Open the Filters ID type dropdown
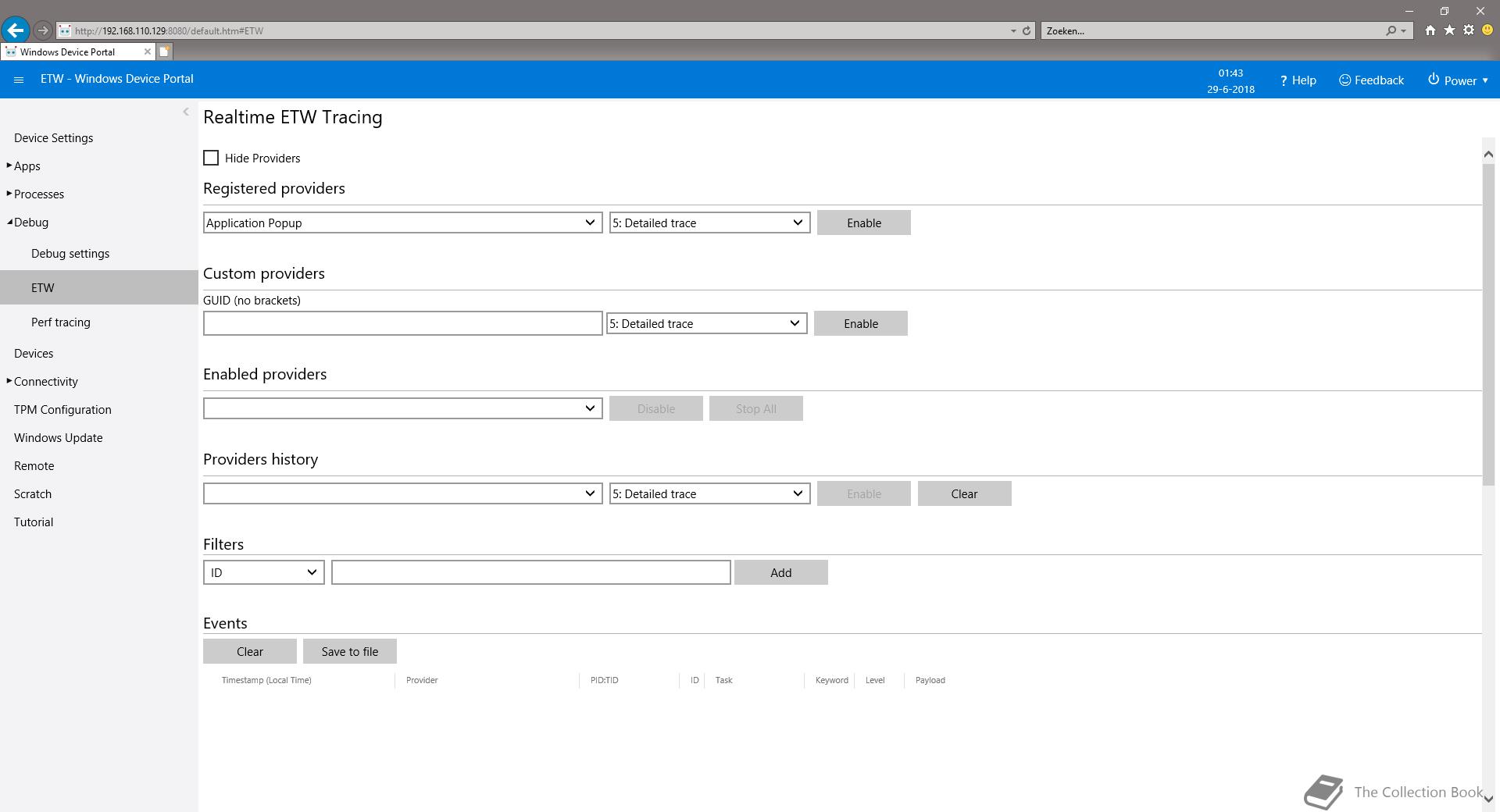This screenshot has height=812, width=1500. (263, 572)
